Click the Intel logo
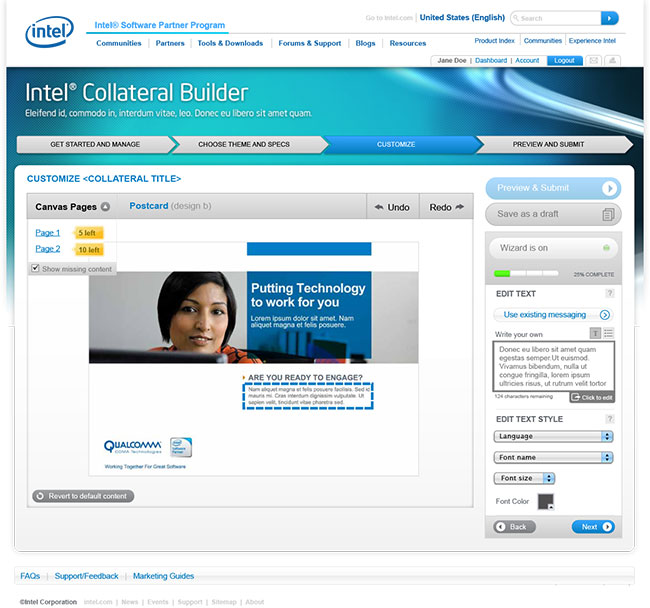Screen dimensions: 650x608 click(49, 33)
